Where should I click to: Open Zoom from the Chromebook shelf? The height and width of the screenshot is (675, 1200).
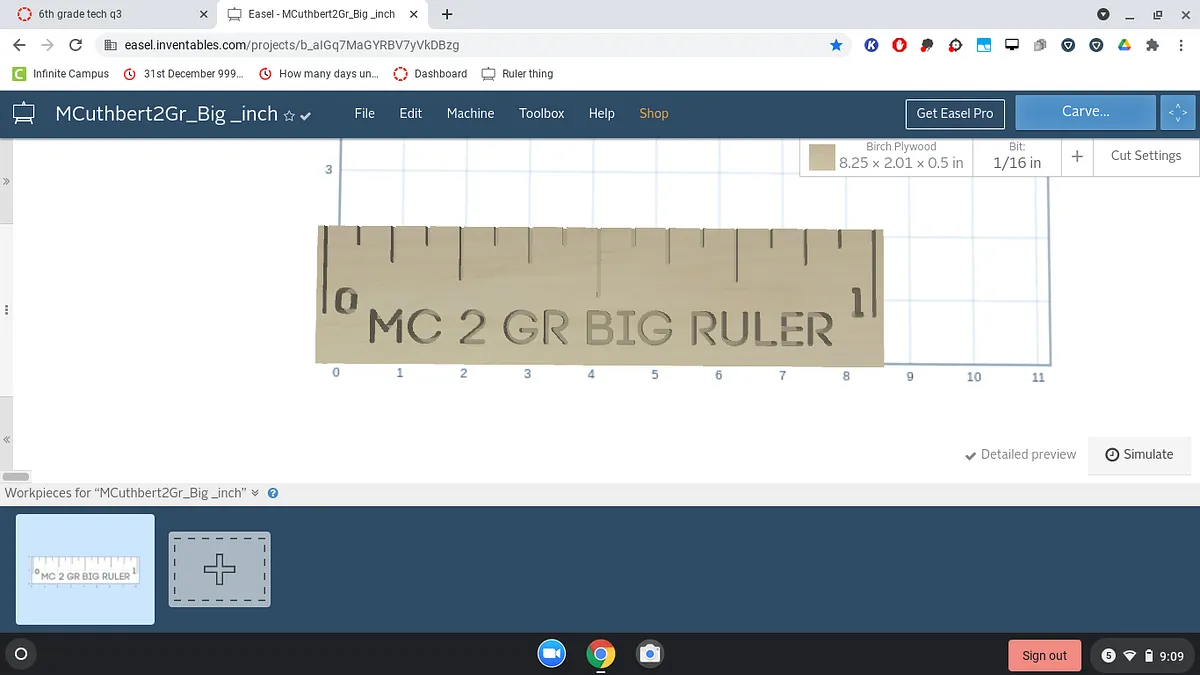click(x=551, y=654)
